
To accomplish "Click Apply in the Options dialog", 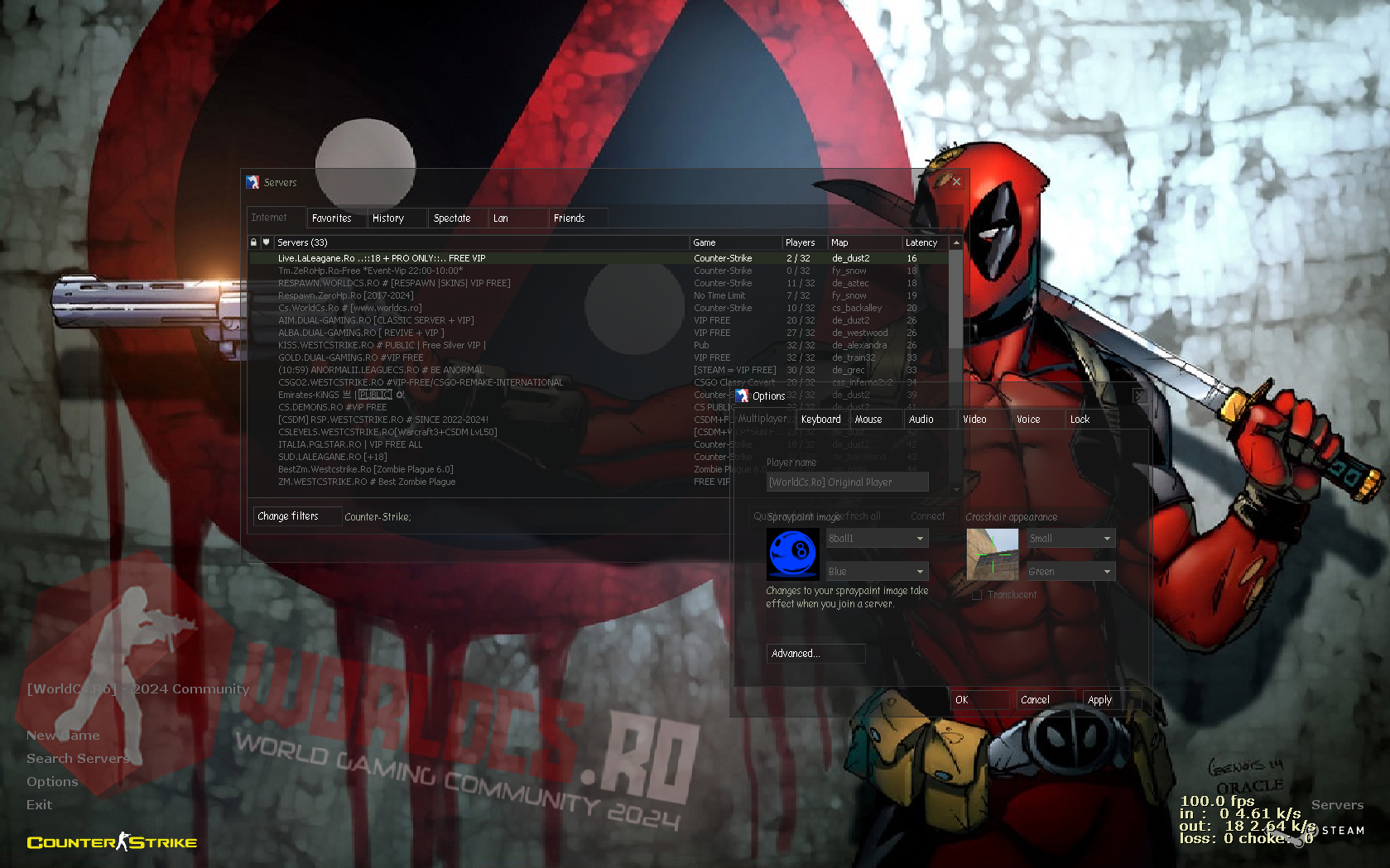I will point(1112,700).
